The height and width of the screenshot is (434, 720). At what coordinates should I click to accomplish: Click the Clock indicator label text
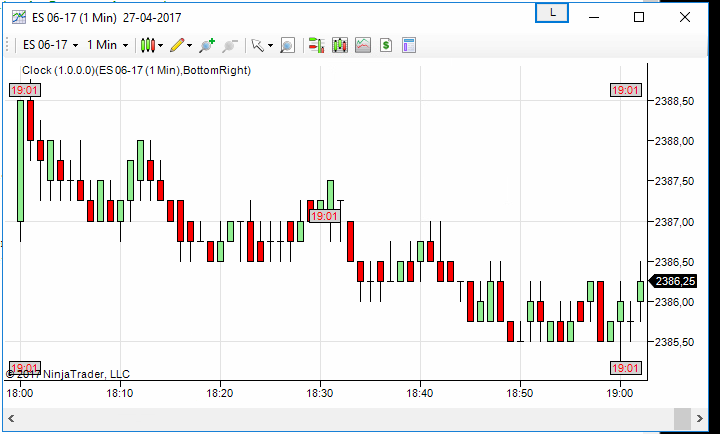pyautogui.click(x=136, y=70)
